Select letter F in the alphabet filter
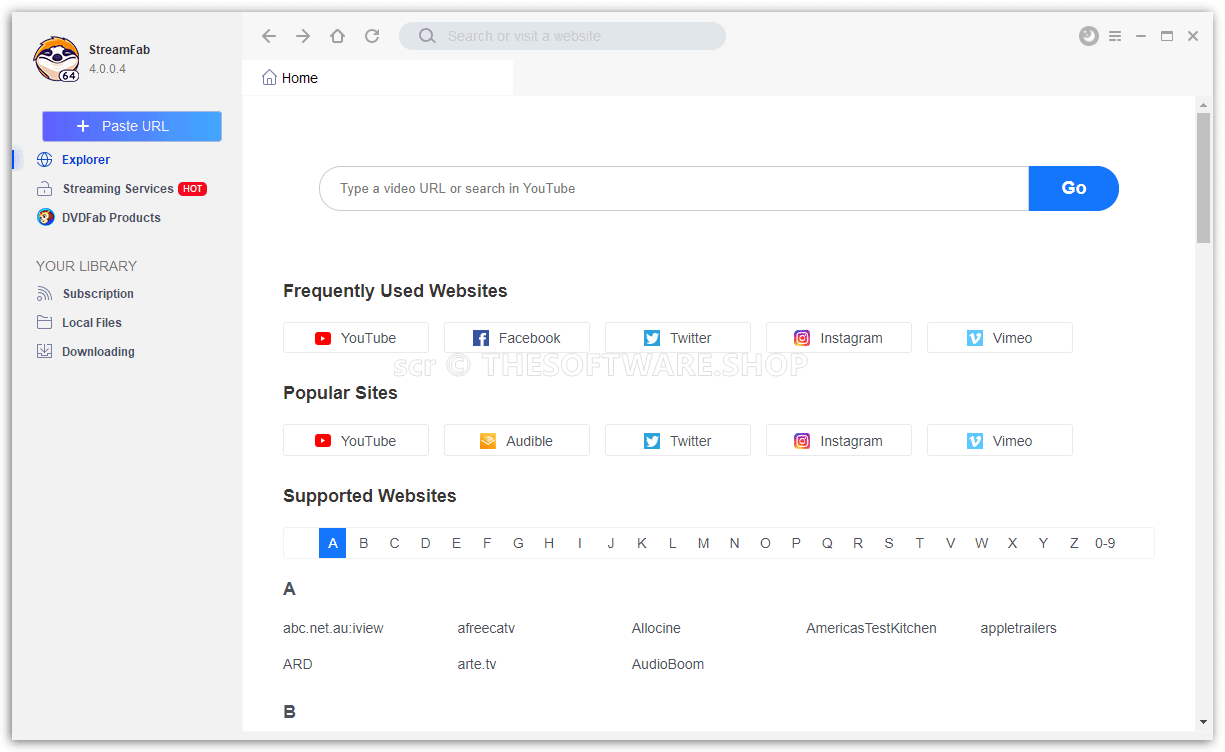Image resolution: width=1225 pixels, height=752 pixels. coord(487,543)
